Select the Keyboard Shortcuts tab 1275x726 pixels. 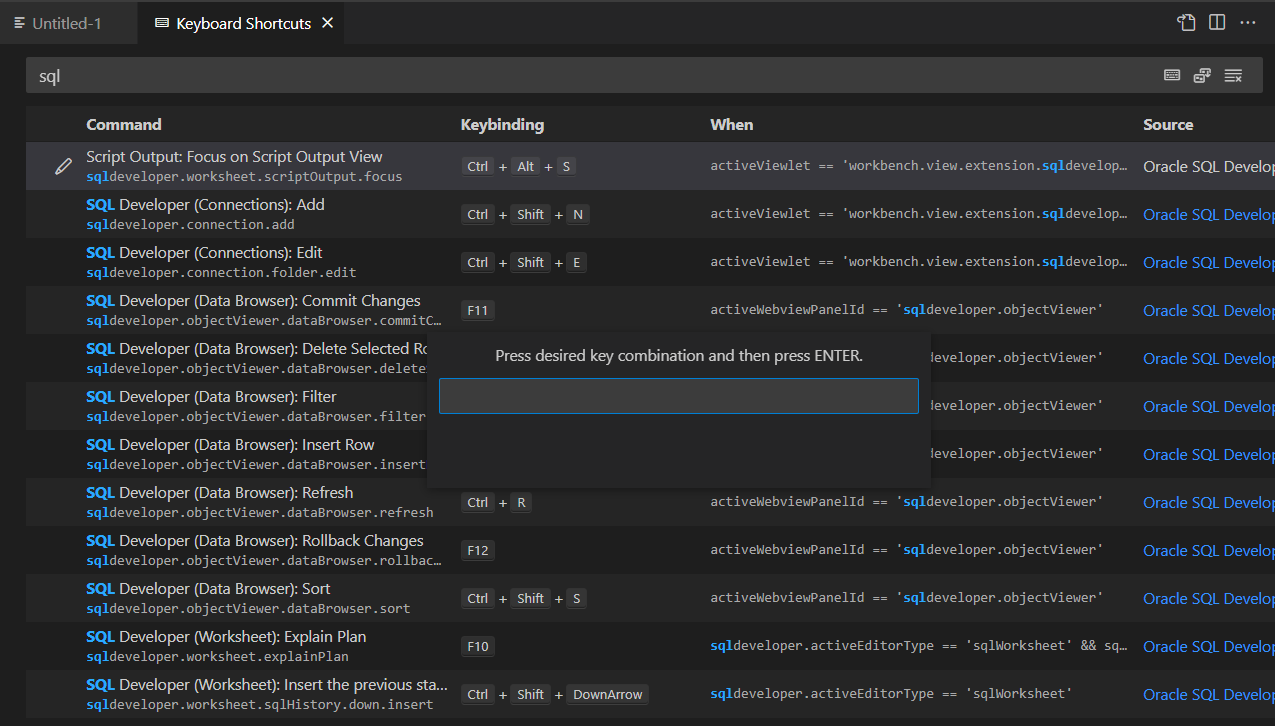point(243,23)
